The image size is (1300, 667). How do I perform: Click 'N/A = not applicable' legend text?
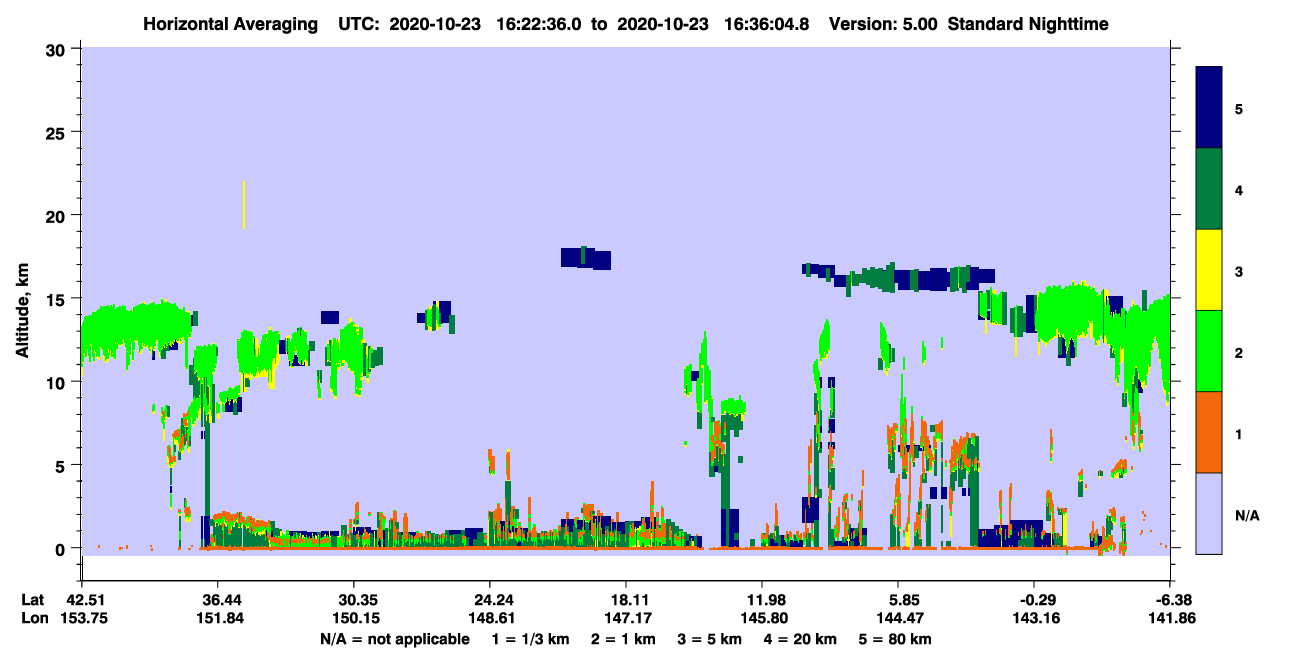tap(394, 639)
